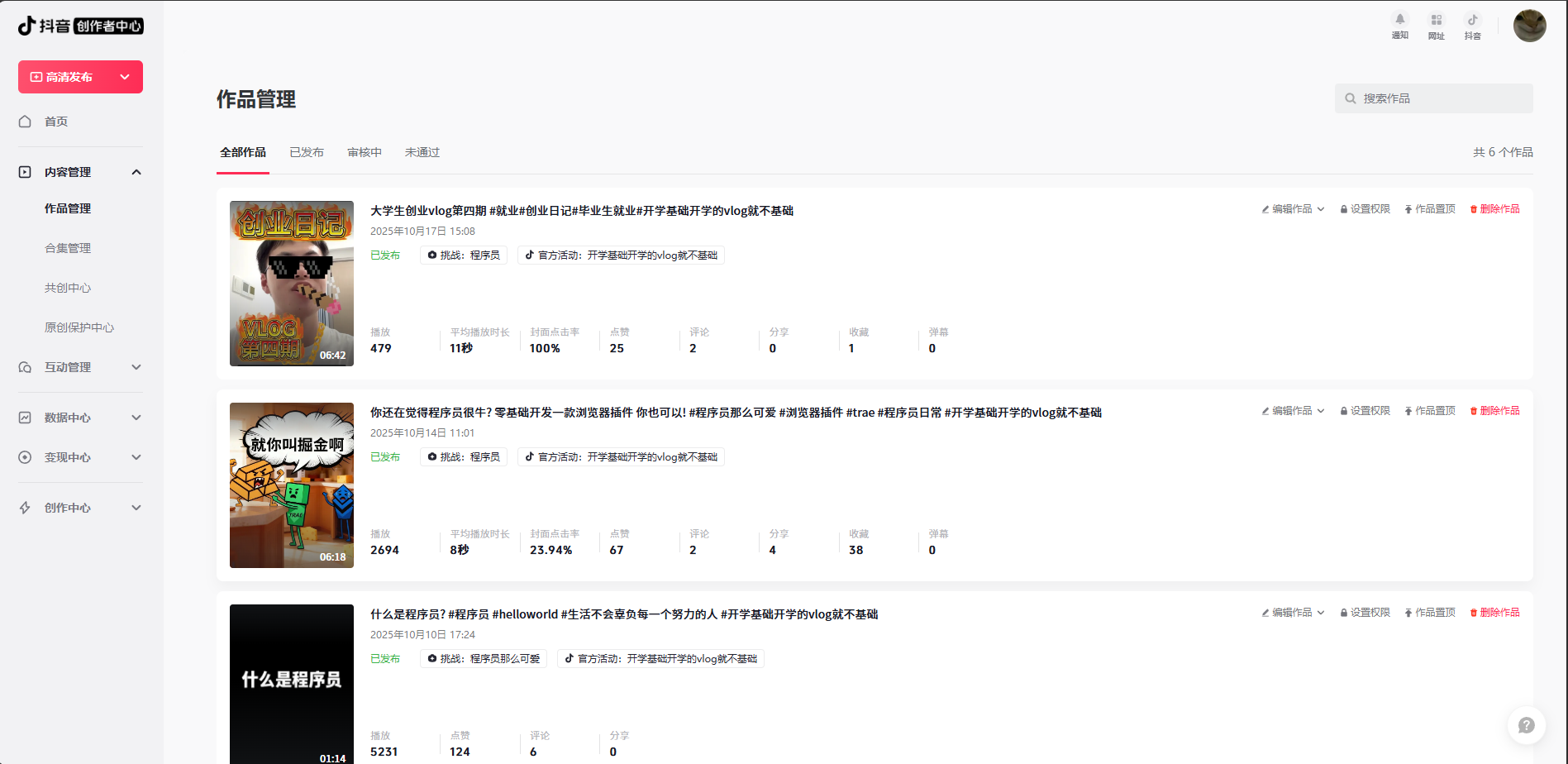Viewport: 1568px width, 764px height.
Task: Switch to the 未通过 tab
Action: click(422, 152)
